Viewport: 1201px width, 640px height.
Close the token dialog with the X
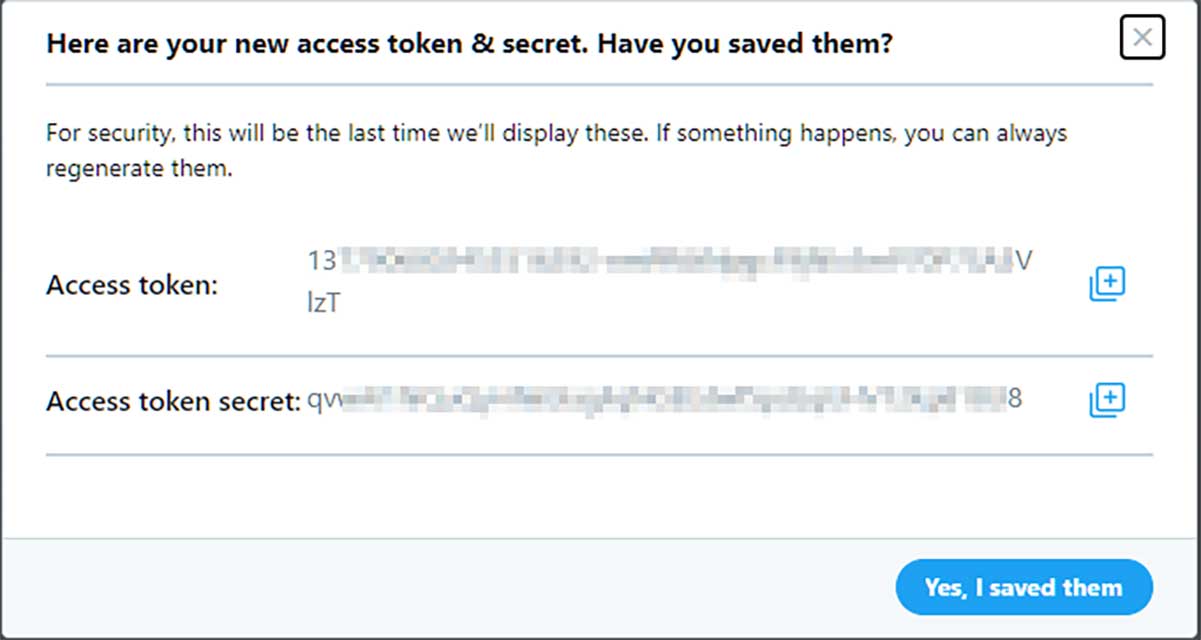(x=1142, y=38)
